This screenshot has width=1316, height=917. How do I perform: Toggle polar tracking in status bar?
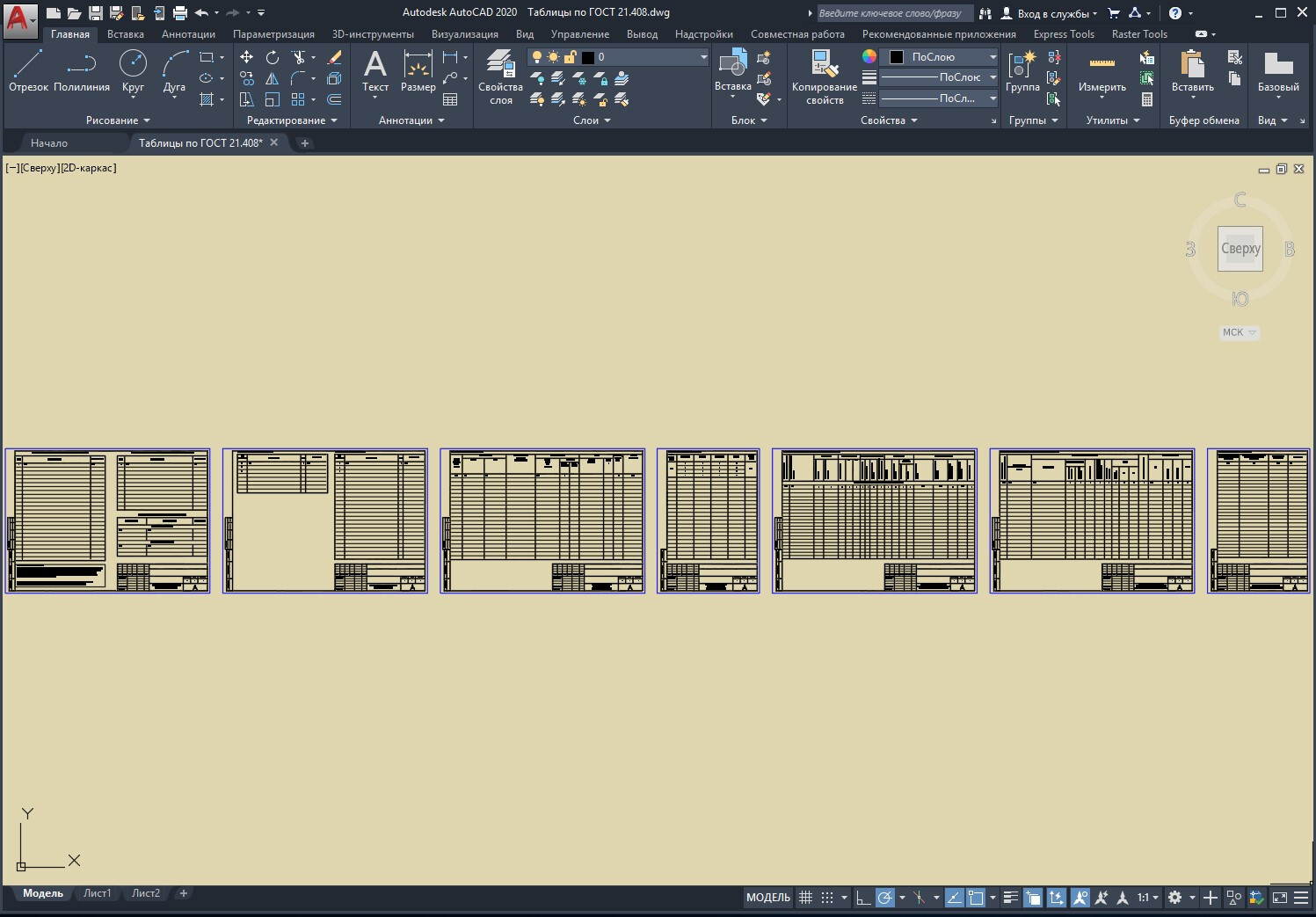click(885, 898)
